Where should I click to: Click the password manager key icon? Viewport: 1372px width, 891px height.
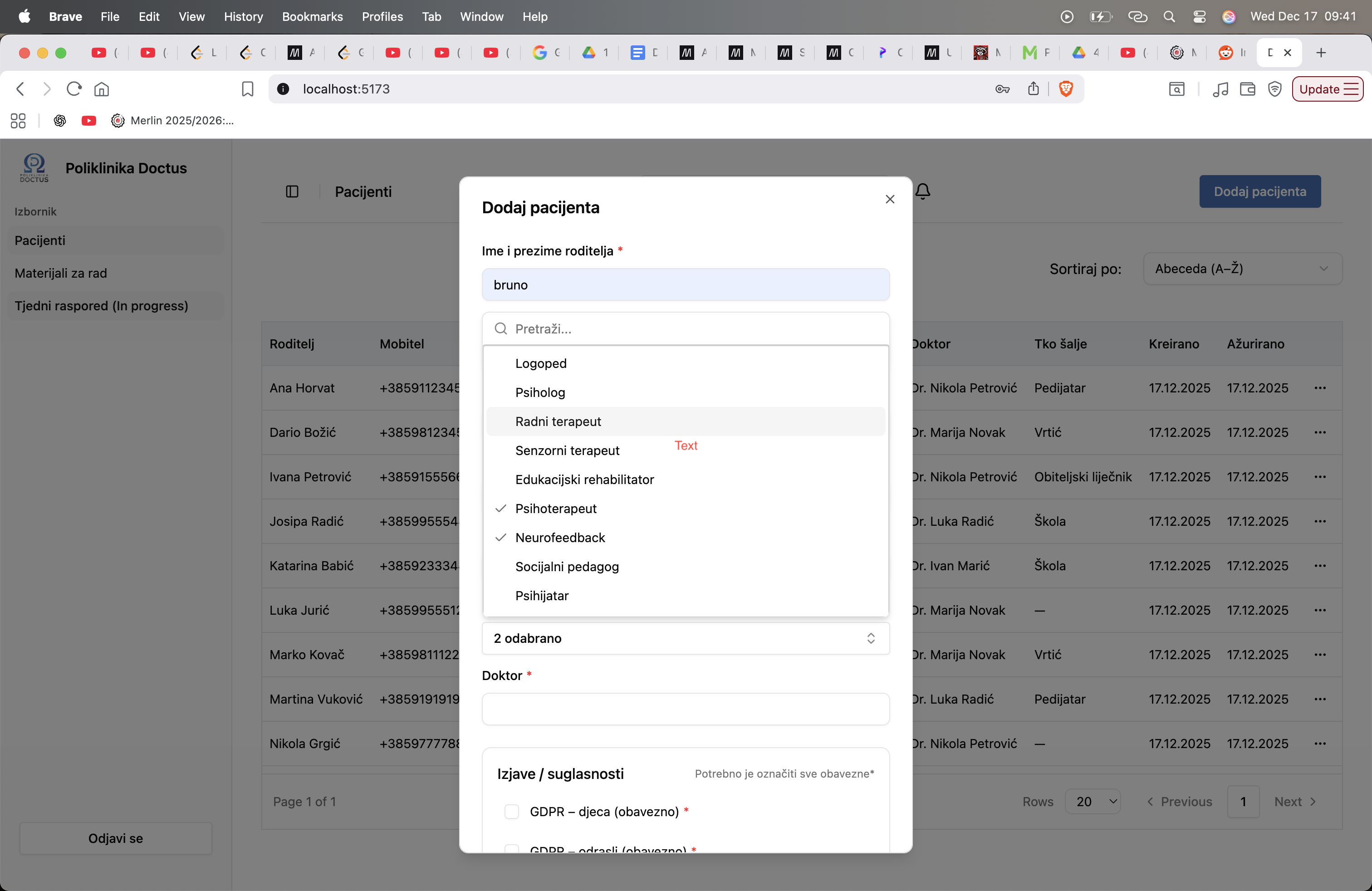coord(1003,89)
